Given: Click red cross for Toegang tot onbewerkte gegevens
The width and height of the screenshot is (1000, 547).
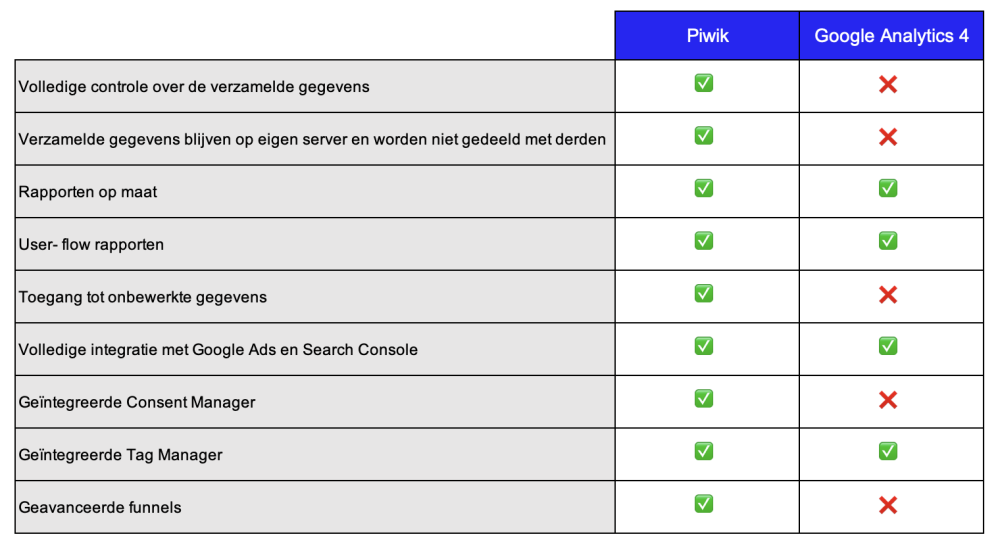Looking at the screenshot, I should point(888,295).
